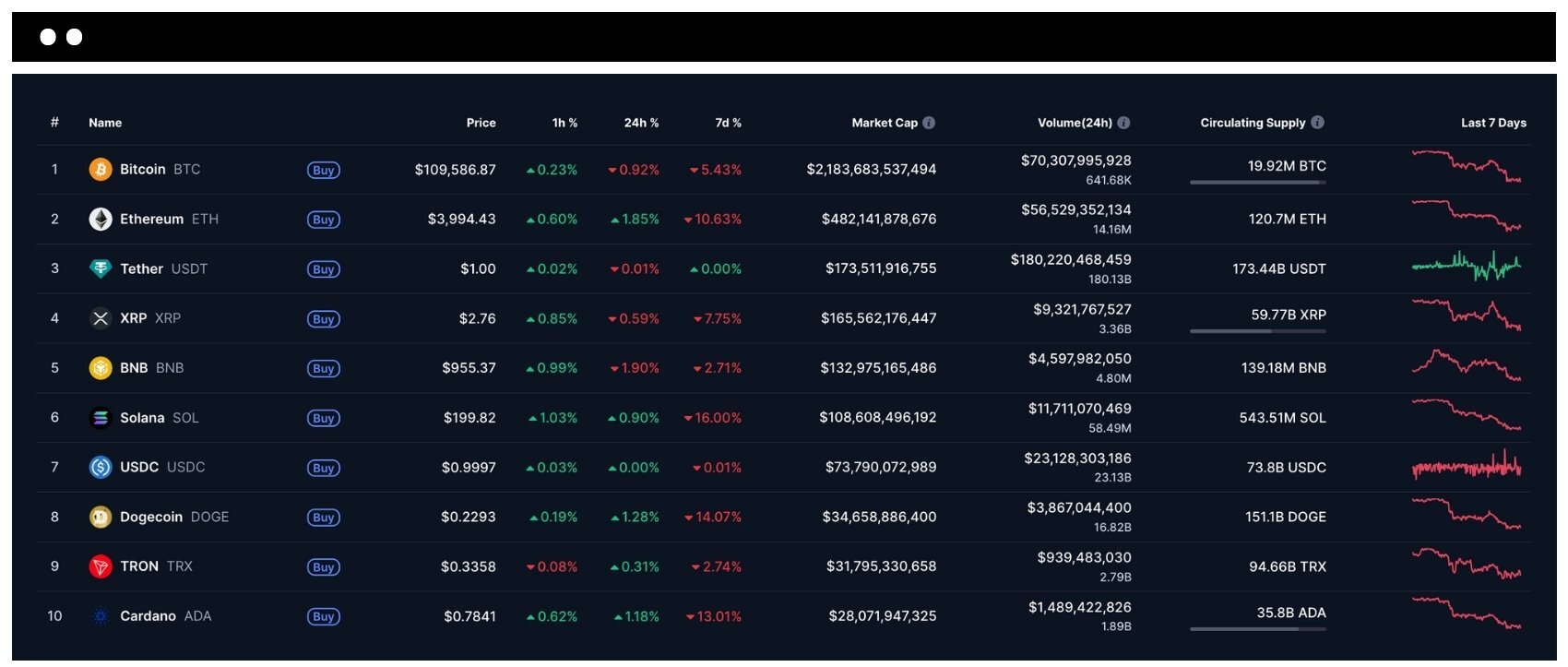
Task: Open BNB 7-day sparkline chart
Action: point(1467,365)
